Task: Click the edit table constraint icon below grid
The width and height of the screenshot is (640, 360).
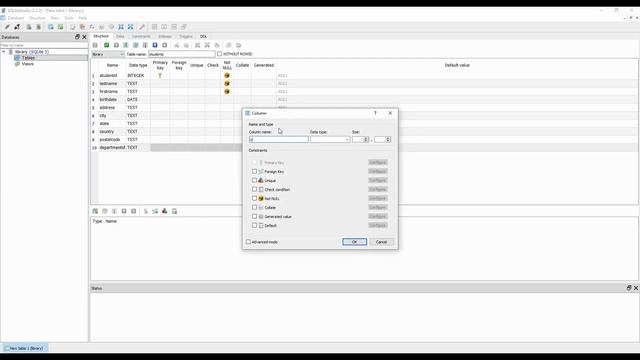Action: point(105,211)
